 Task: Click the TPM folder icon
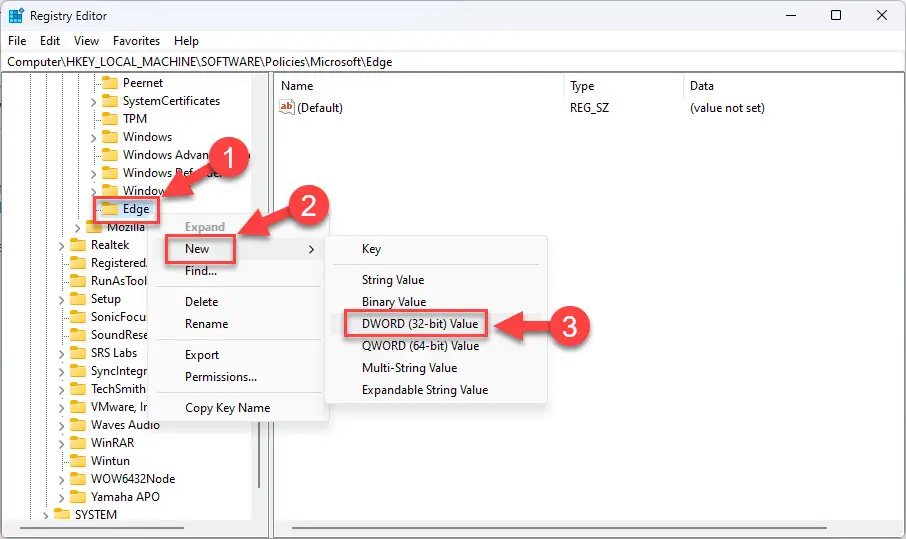(110, 118)
